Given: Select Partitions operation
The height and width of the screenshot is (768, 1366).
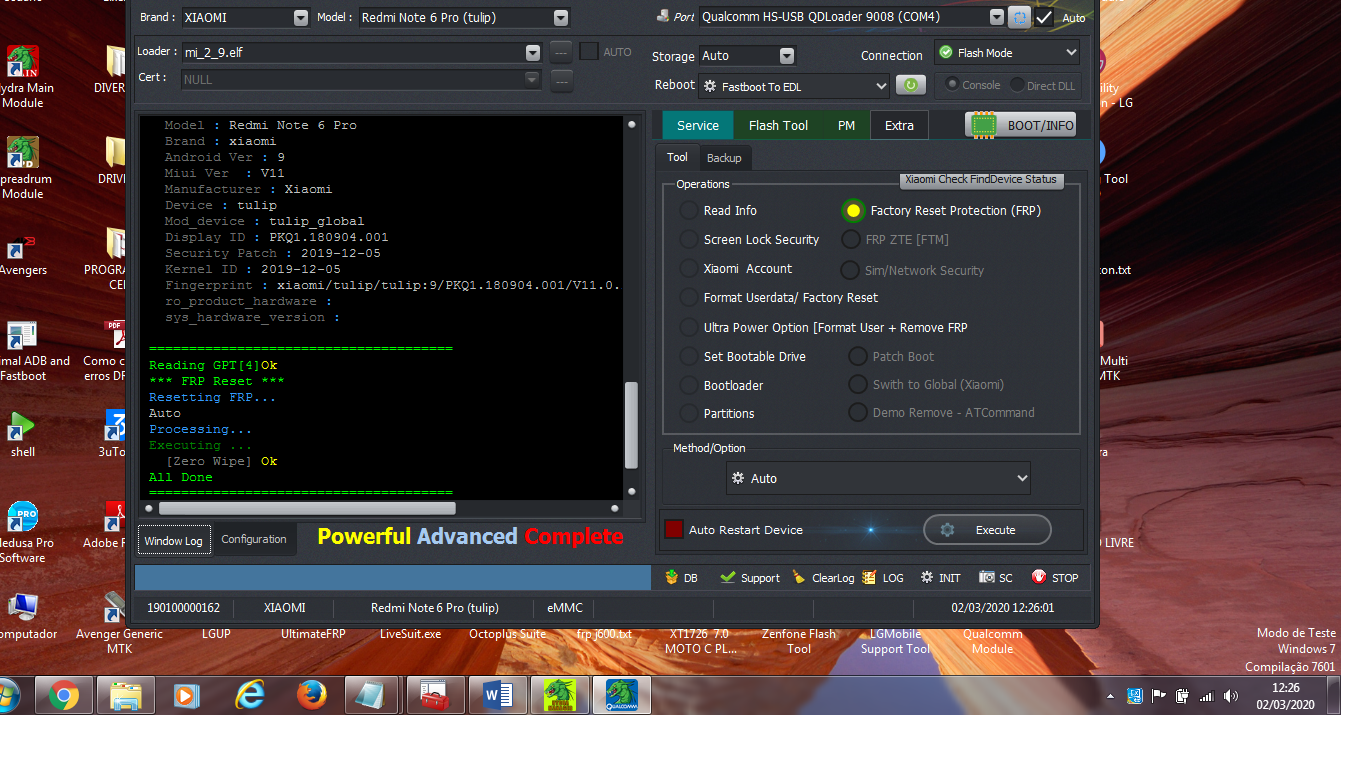Looking at the screenshot, I should tap(689, 414).
